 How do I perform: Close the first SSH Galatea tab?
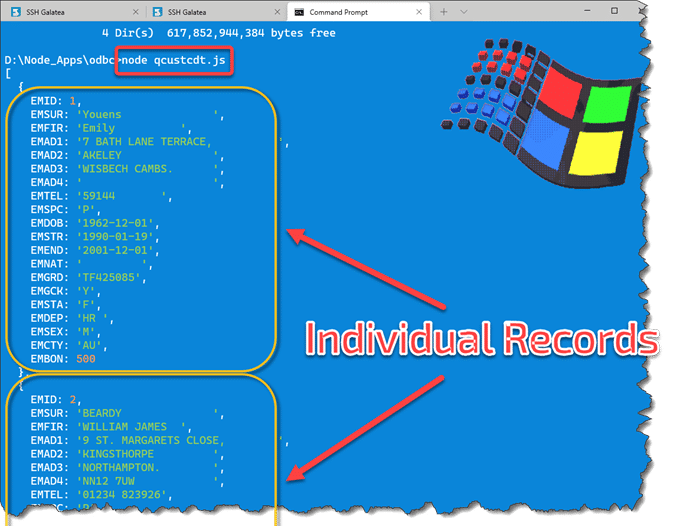tap(134, 12)
